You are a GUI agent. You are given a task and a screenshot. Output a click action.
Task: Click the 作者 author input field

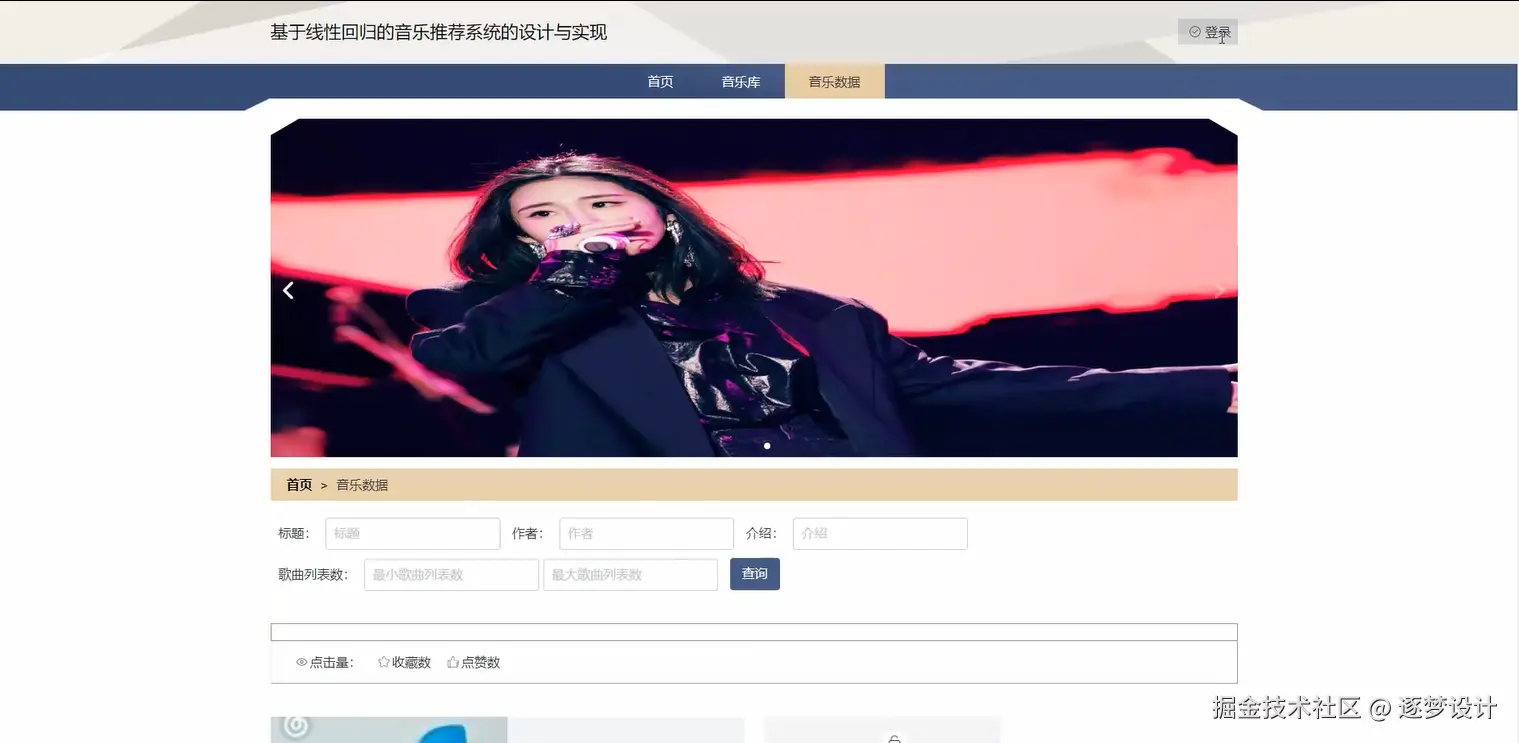point(645,533)
